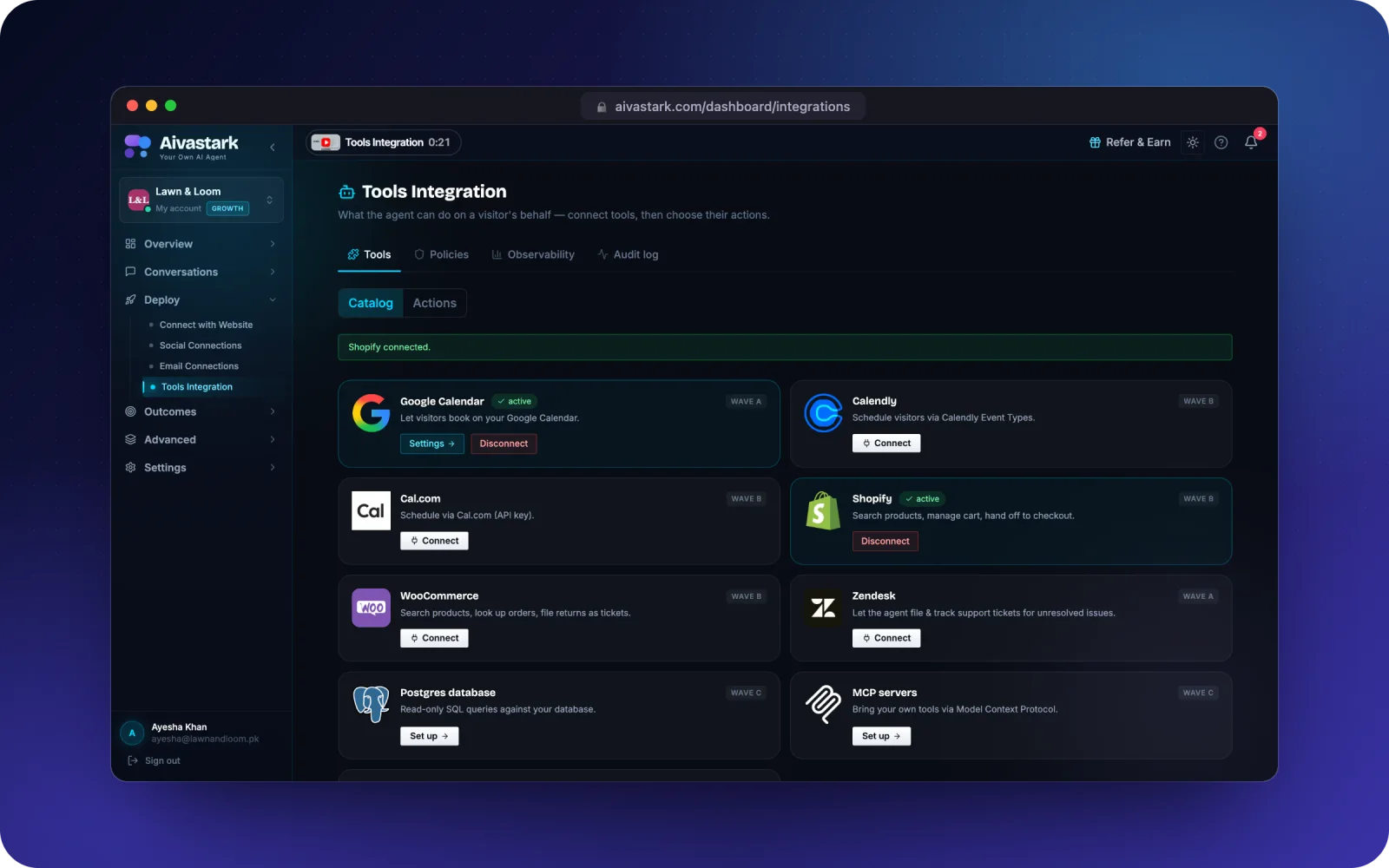The width and height of the screenshot is (1389, 868).
Task: Open Google Calendar Settings
Action: [431, 444]
